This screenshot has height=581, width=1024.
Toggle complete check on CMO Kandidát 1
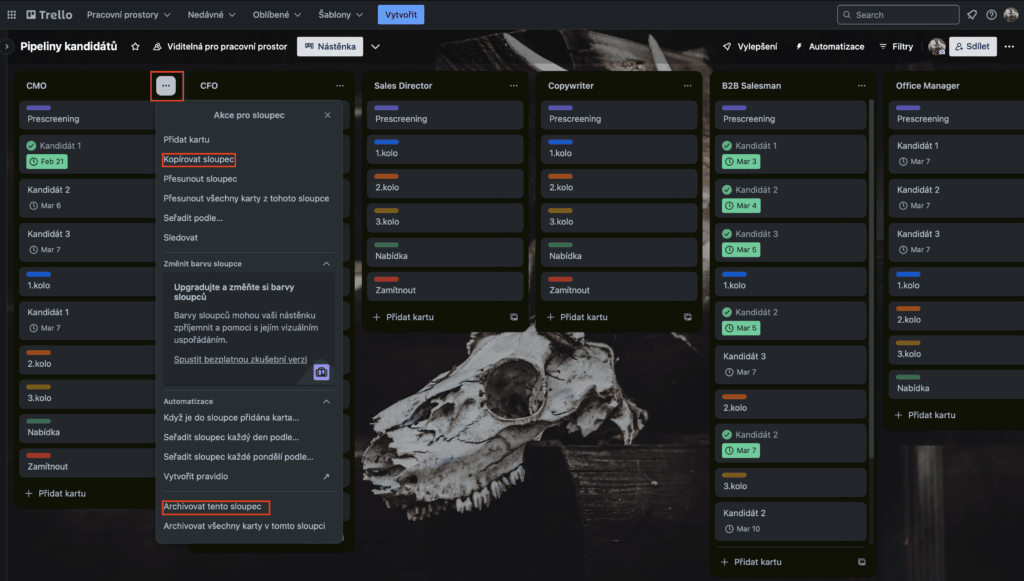point(31,146)
